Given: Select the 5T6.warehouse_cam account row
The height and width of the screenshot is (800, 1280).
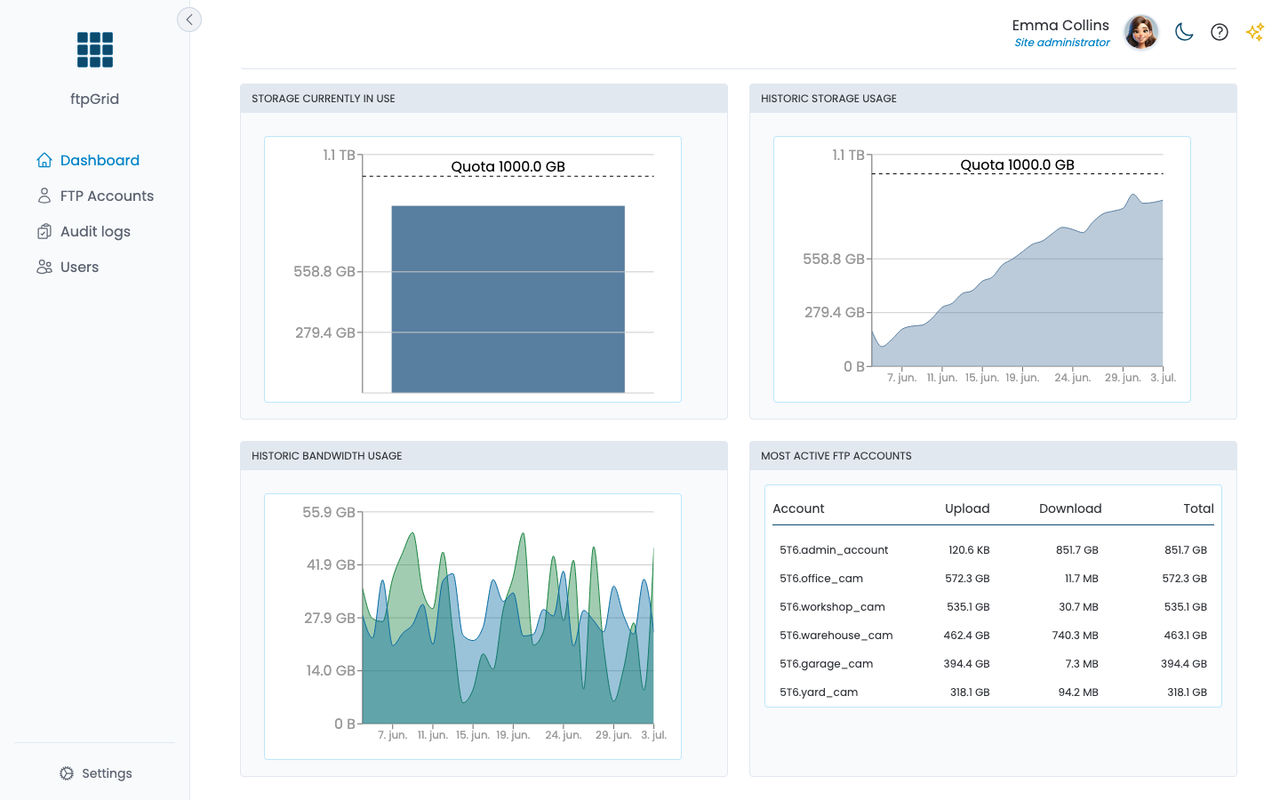Looking at the screenshot, I should click(993, 635).
